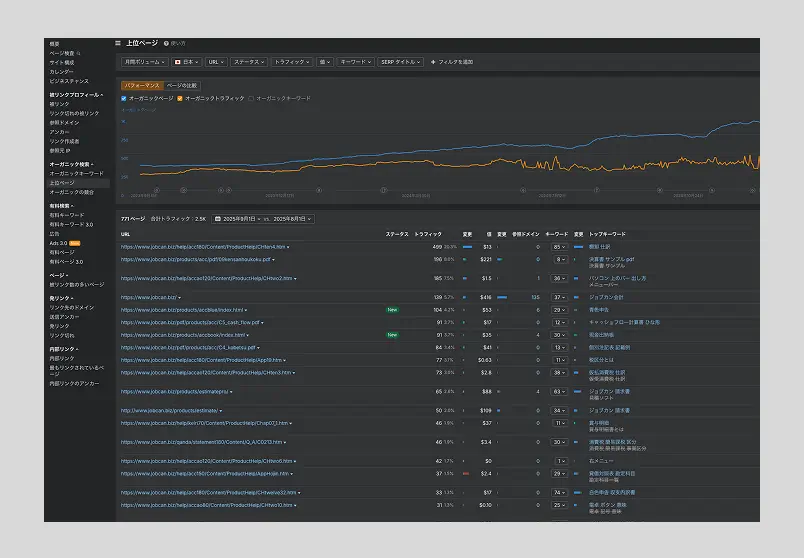Click the orange badge beside Ads 3.0
The height and width of the screenshot is (558, 804).
(x=75, y=243)
